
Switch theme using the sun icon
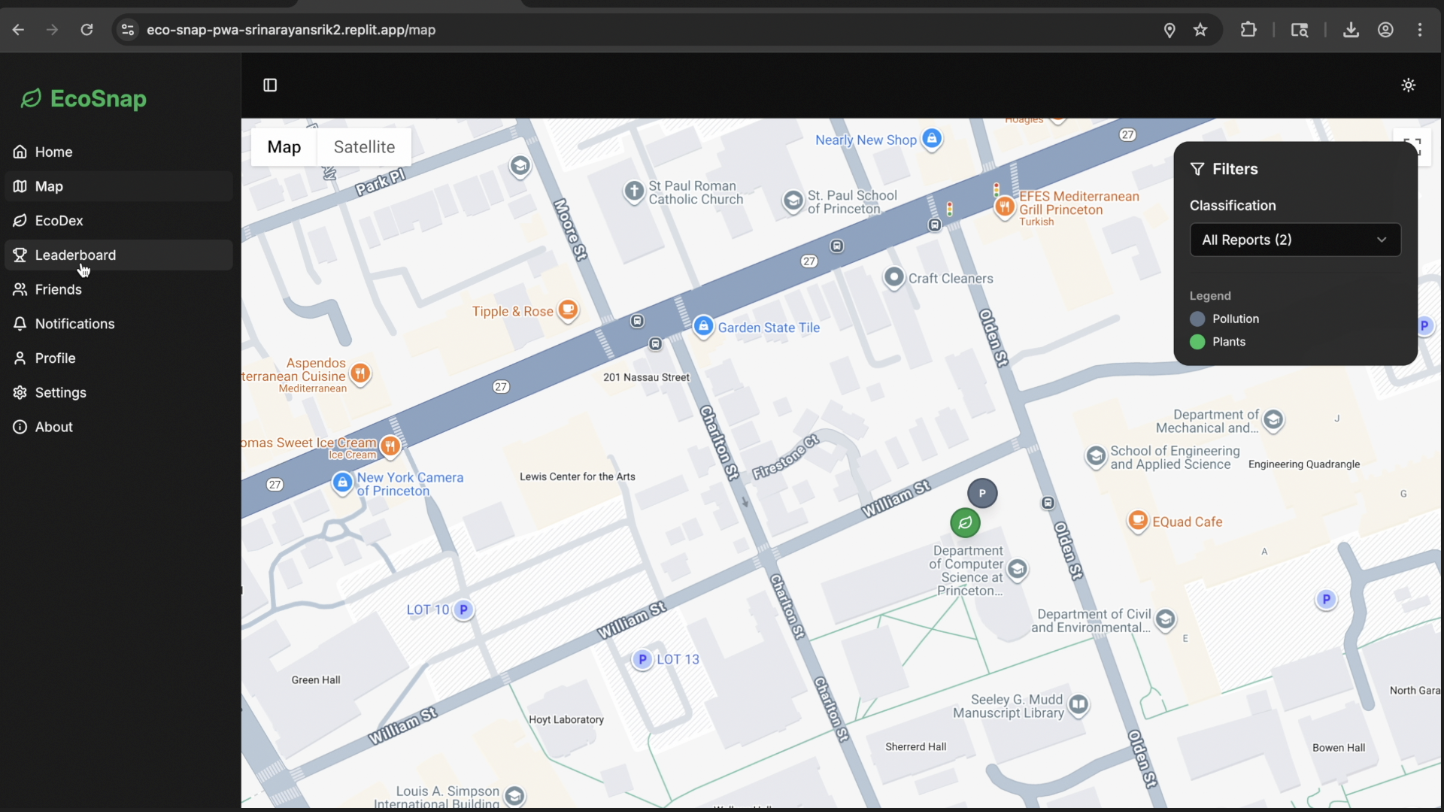(1408, 85)
